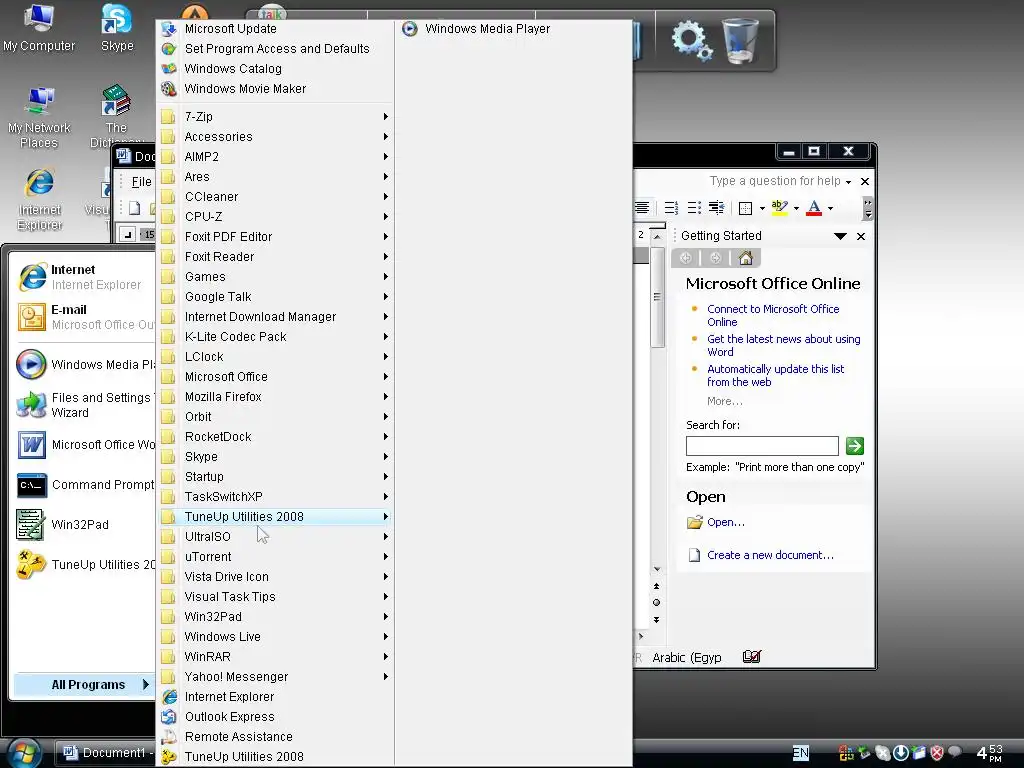Image resolution: width=1024 pixels, height=768 pixels.
Task: Click All Programs button
Action: pos(85,684)
